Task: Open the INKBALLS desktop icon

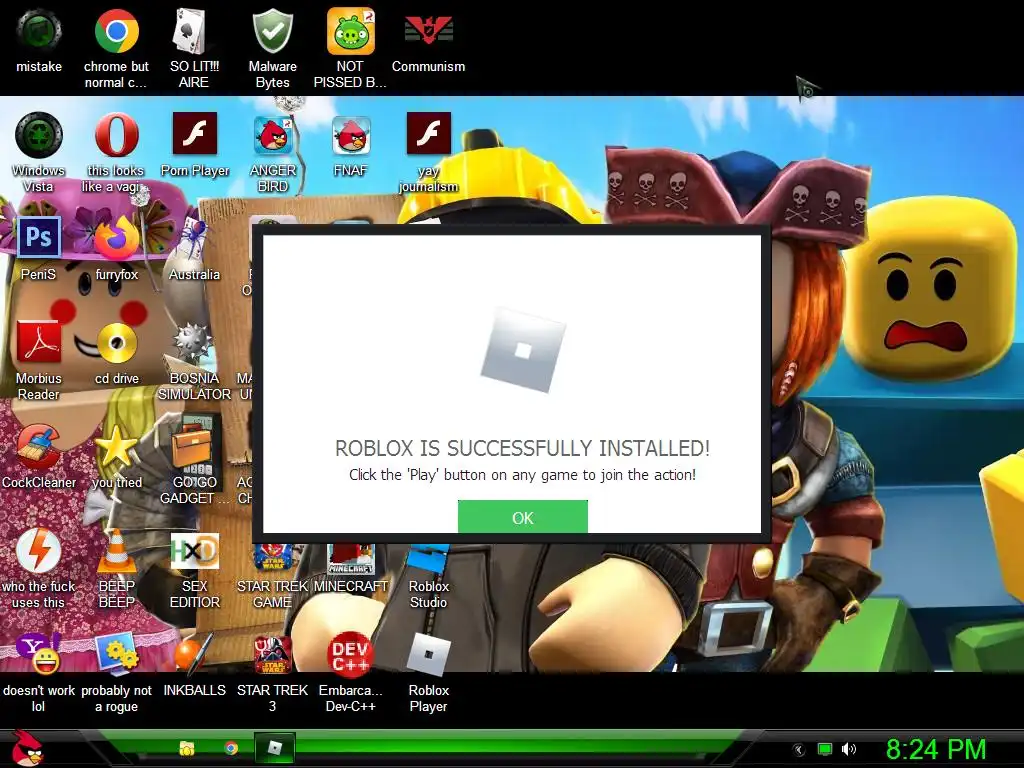Action: [x=194, y=666]
